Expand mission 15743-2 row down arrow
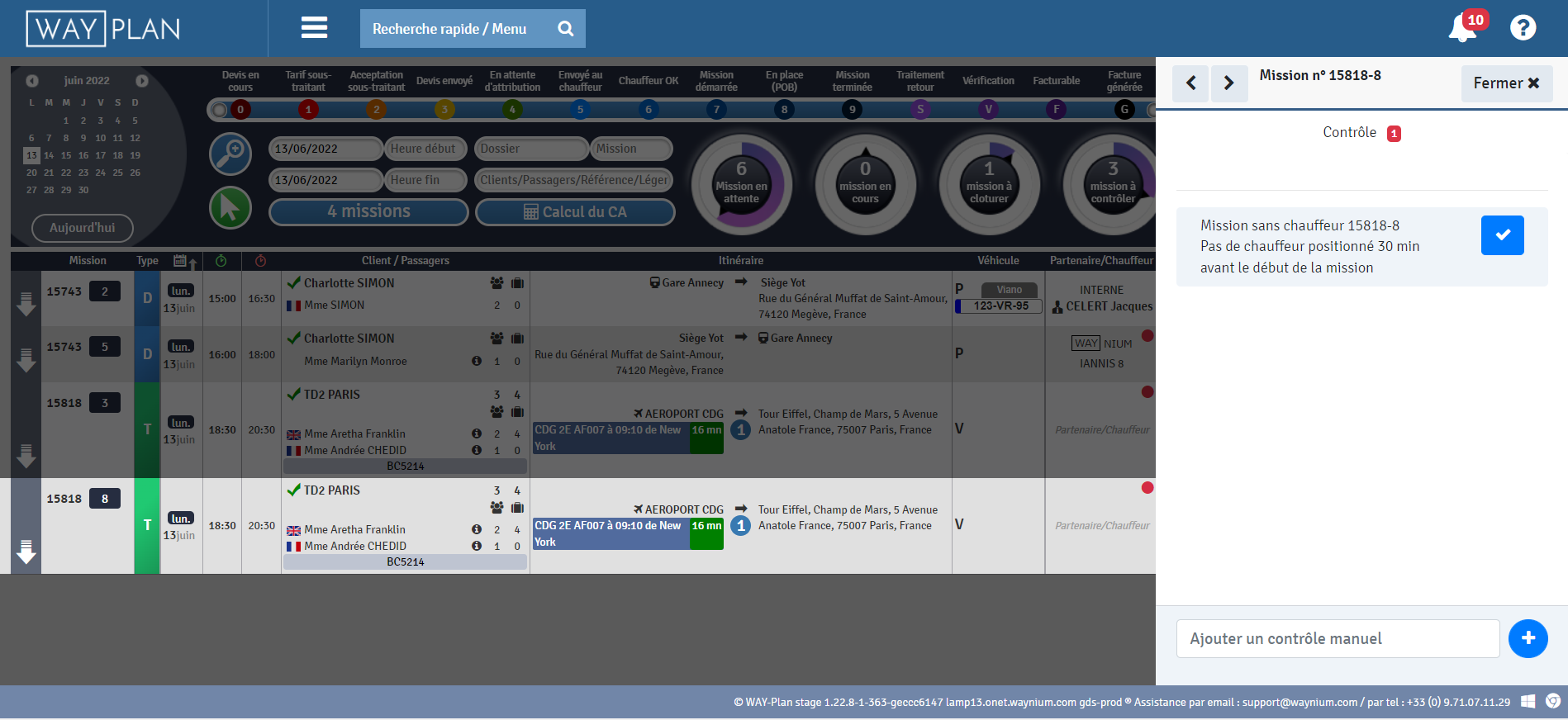Image resolution: width=1568 pixels, height=720 pixels. click(x=26, y=306)
